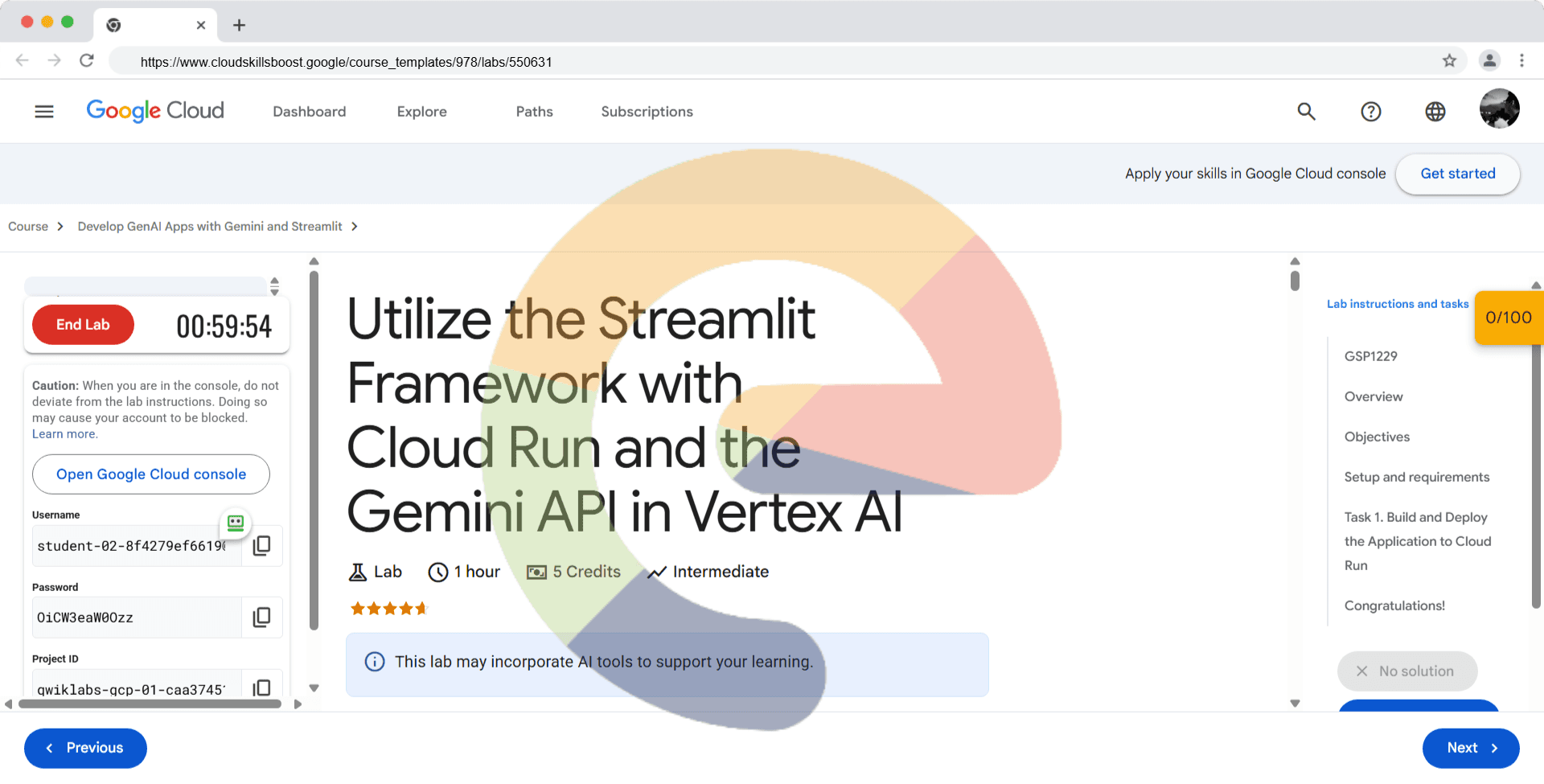The height and width of the screenshot is (784, 1544).
Task: Jump to GSP1229 section
Action: [x=1371, y=356]
